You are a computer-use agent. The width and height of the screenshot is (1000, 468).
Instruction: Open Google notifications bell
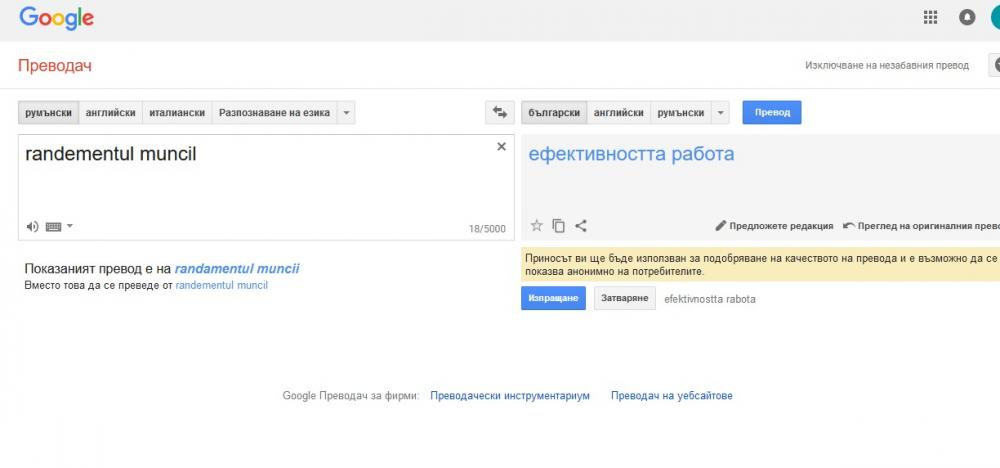(967, 17)
